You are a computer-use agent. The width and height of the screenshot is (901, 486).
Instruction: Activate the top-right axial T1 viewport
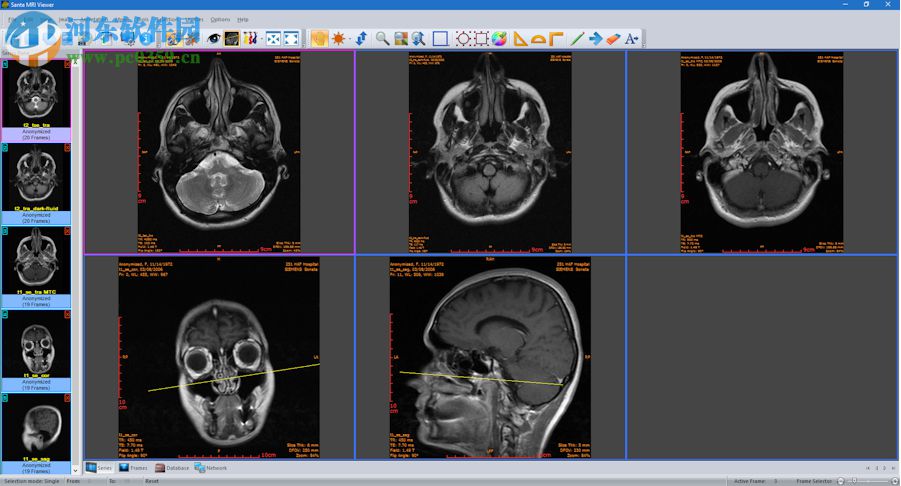762,152
